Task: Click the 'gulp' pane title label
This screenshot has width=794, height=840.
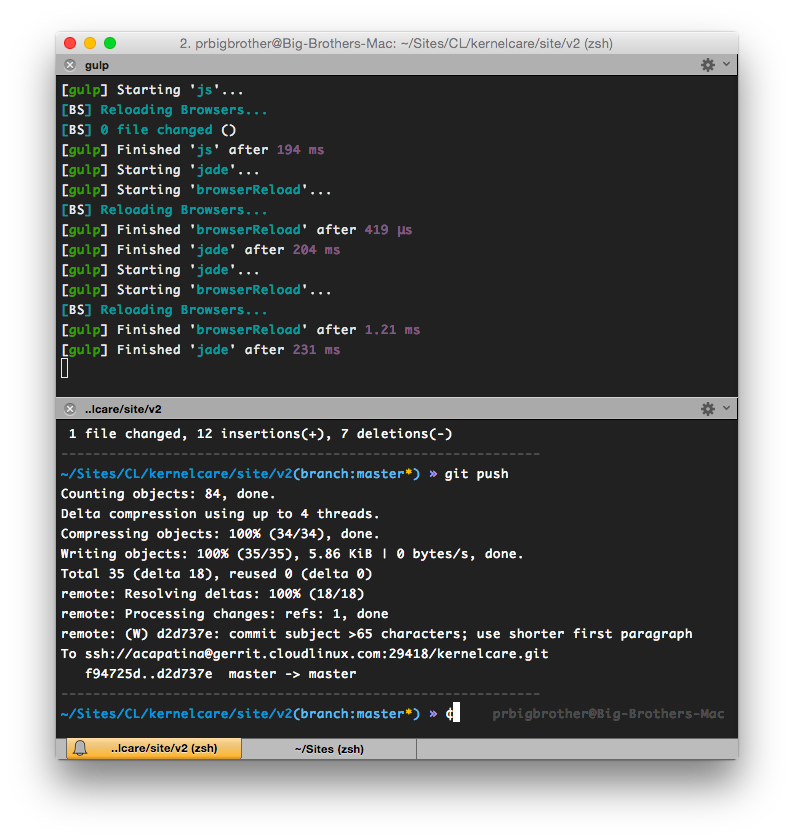Action: (97, 65)
